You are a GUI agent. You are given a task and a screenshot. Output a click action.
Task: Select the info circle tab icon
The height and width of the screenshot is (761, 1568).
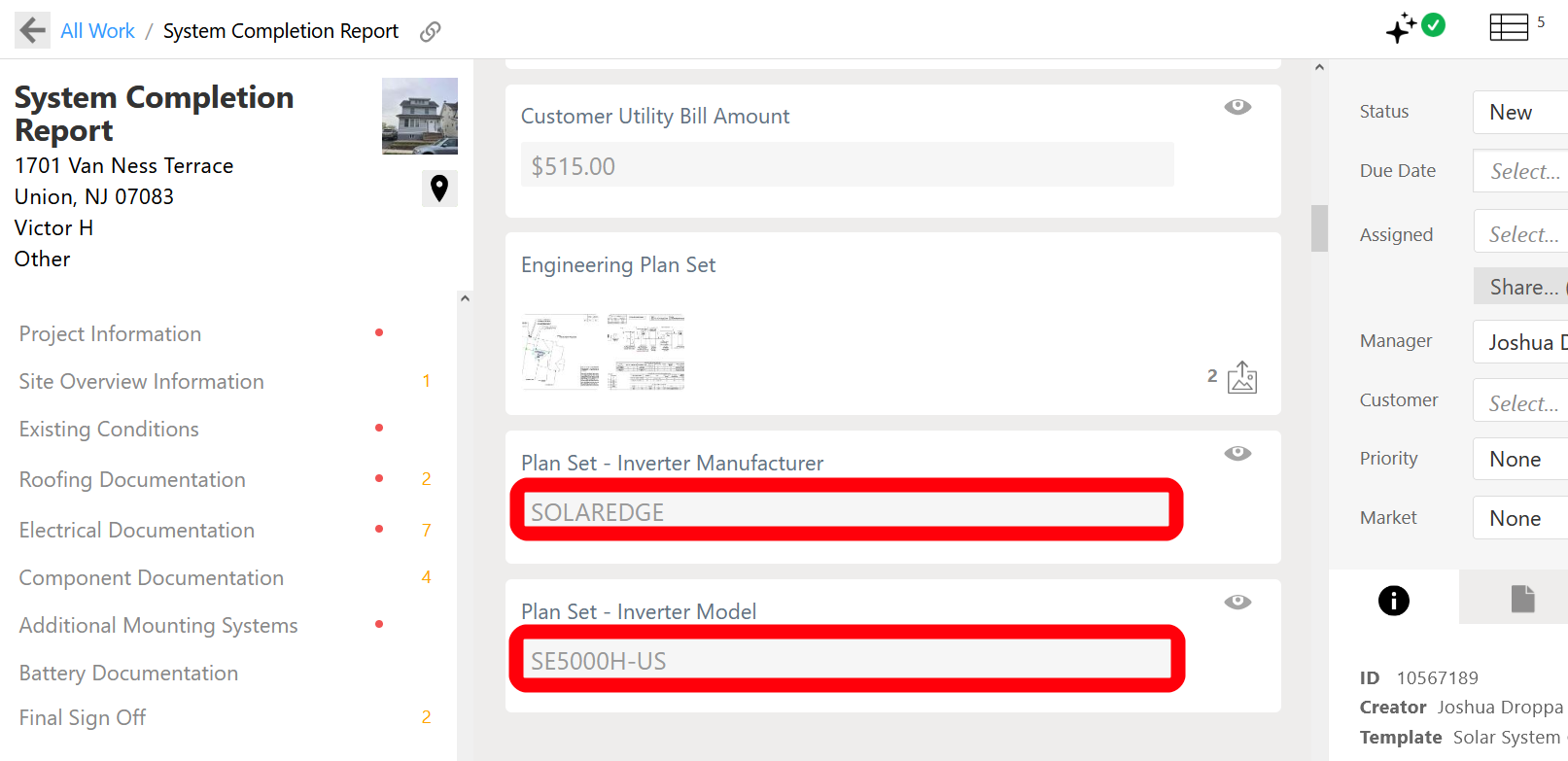pyautogui.click(x=1394, y=601)
